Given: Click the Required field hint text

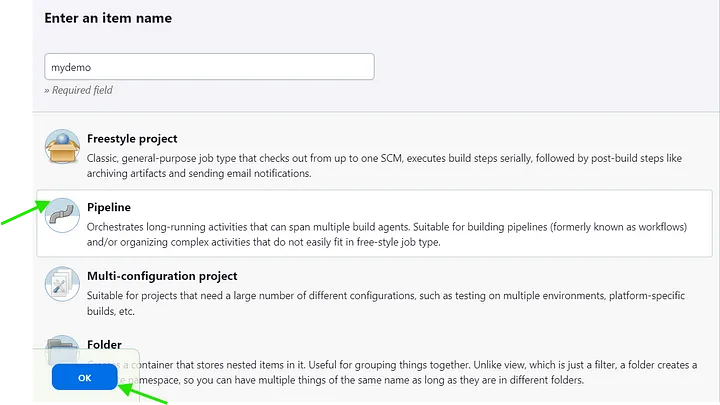Looking at the screenshot, I should point(79,90).
